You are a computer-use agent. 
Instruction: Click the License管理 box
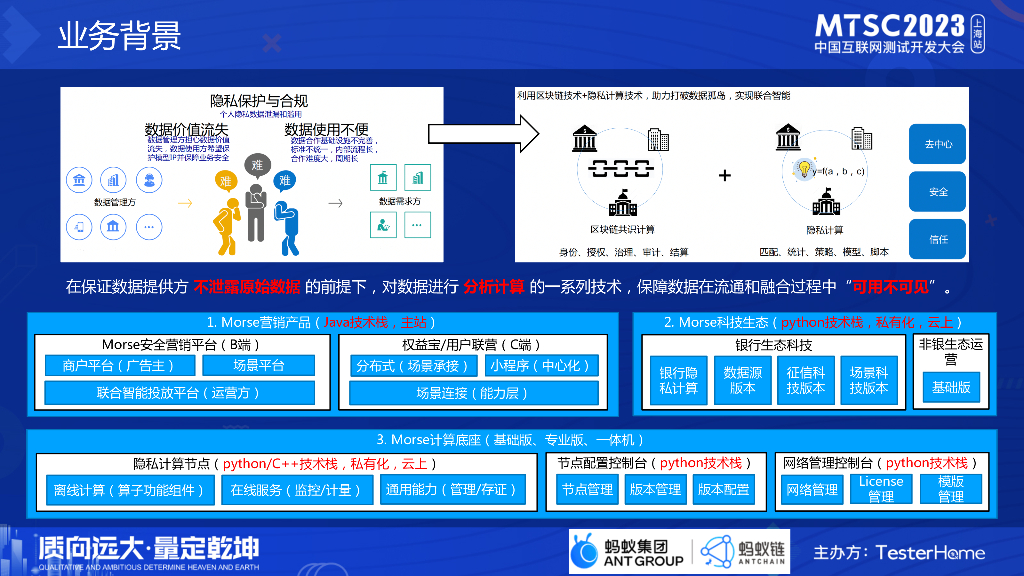881,489
